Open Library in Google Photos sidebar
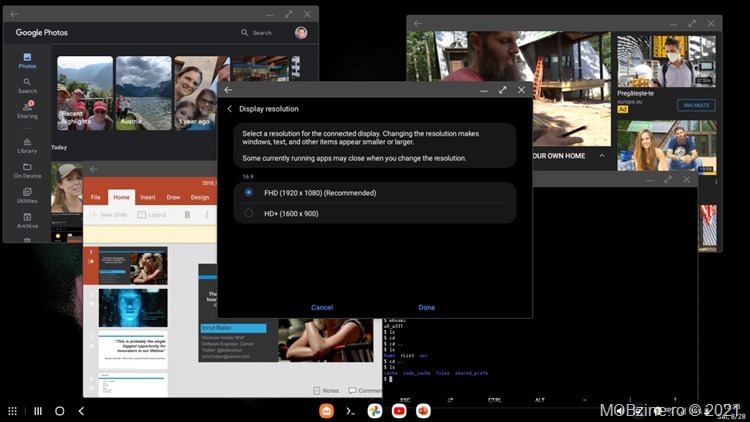This screenshot has height=422, width=750. 27,146
